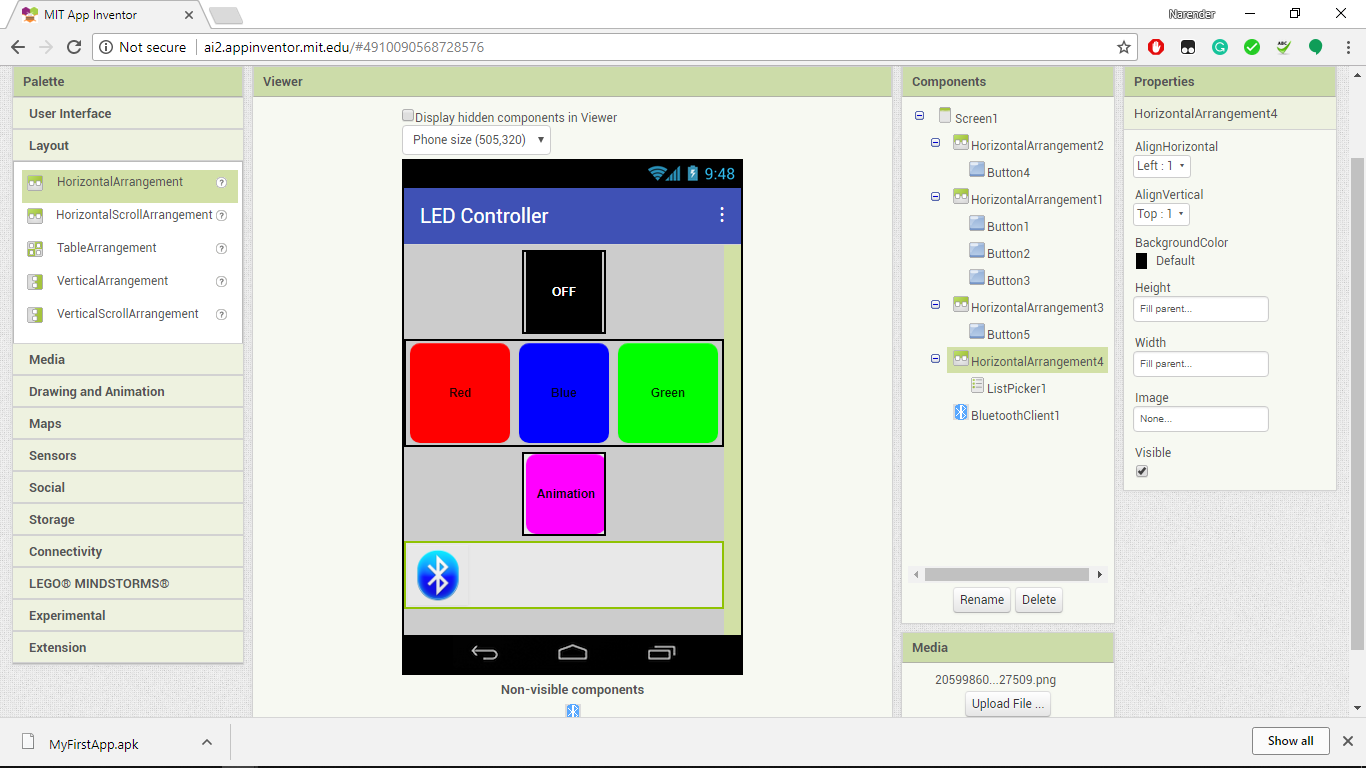Select ListPicker1 in the Components tree
Viewport: 1366px width, 768px height.
point(1016,388)
